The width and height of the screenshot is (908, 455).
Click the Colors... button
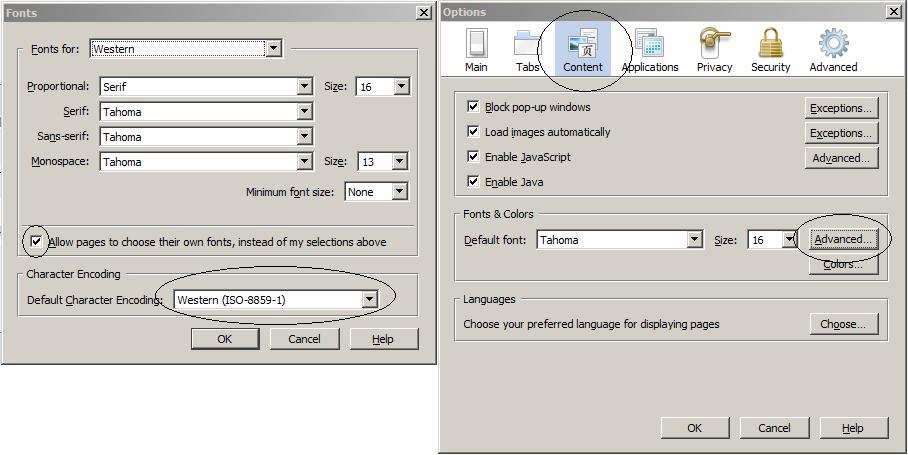click(x=843, y=265)
